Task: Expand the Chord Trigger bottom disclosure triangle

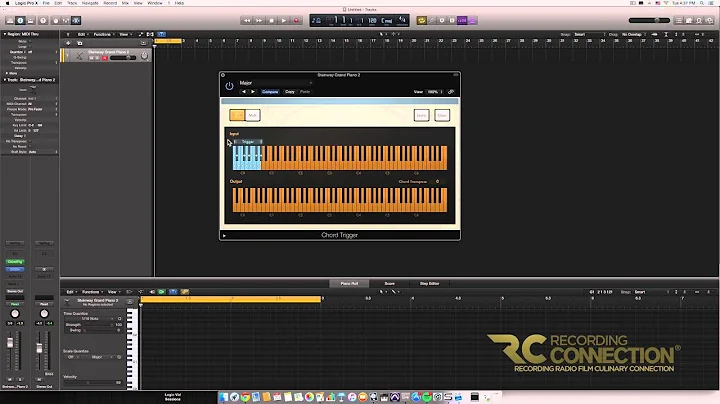Action: click(224, 236)
